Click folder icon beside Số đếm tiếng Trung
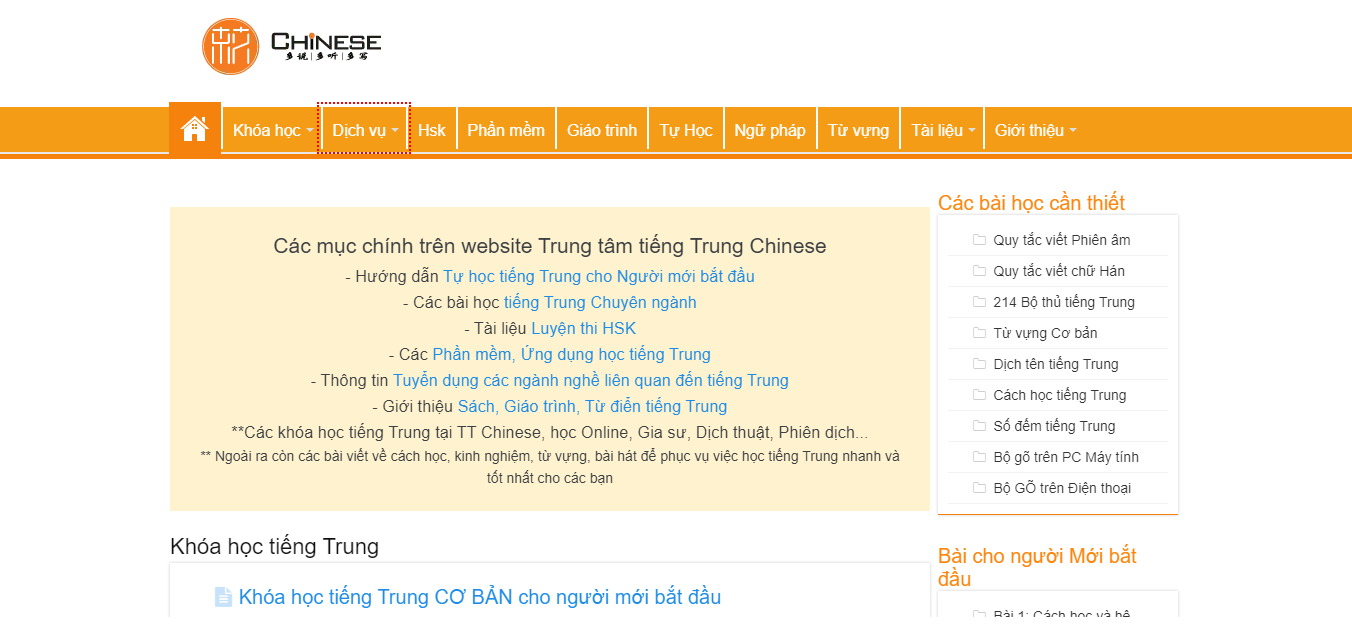 coord(979,426)
